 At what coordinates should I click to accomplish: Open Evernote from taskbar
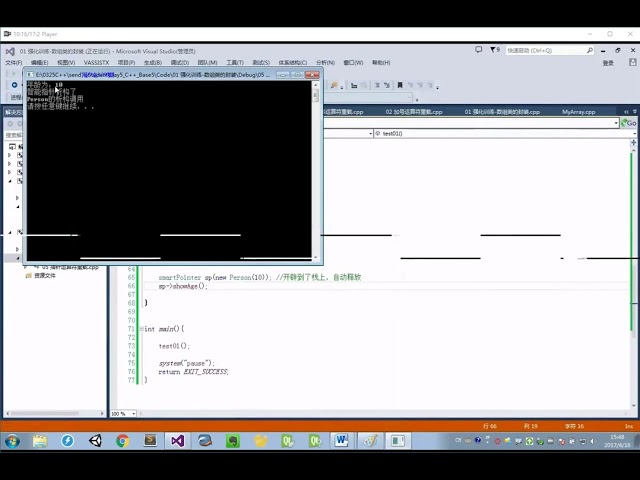[x=233, y=441]
